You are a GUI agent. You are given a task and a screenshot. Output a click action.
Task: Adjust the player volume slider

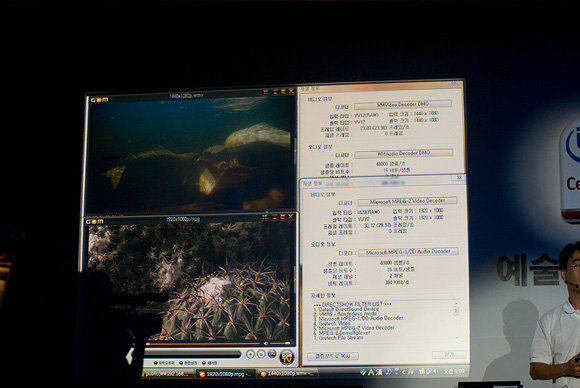pyautogui.click(x=281, y=344)
